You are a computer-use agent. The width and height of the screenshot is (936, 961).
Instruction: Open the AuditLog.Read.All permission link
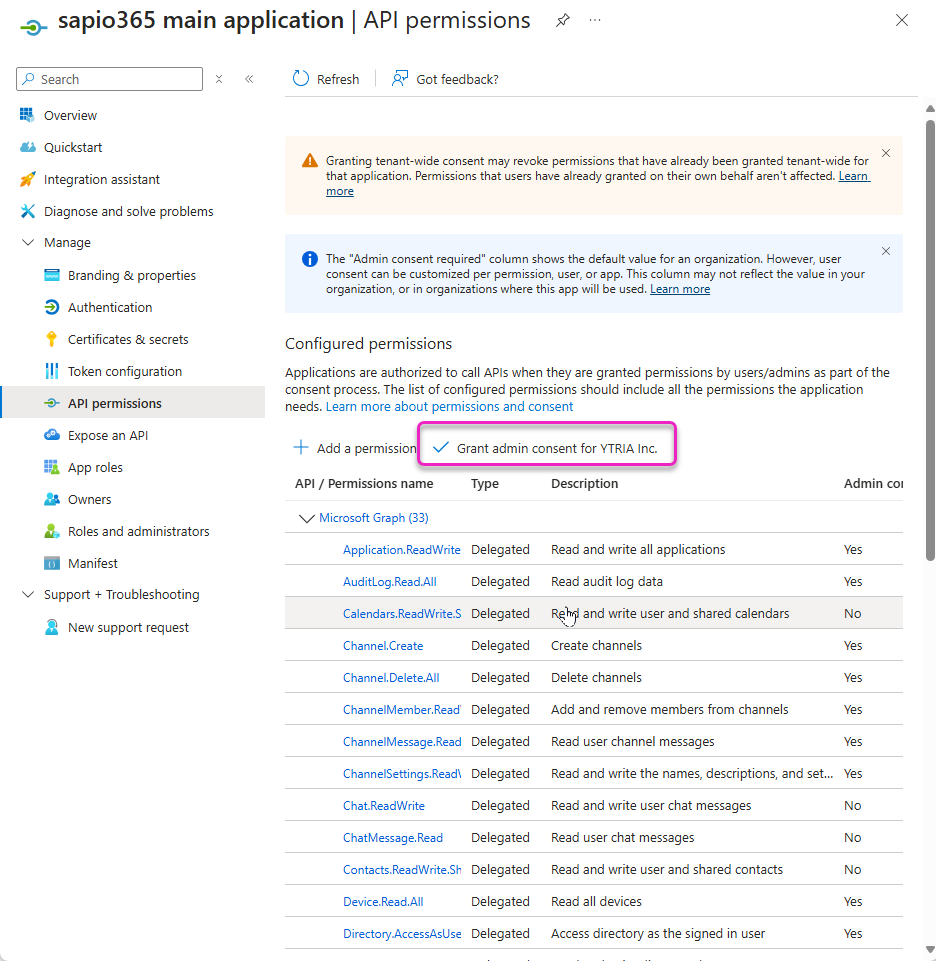[389, 581]
